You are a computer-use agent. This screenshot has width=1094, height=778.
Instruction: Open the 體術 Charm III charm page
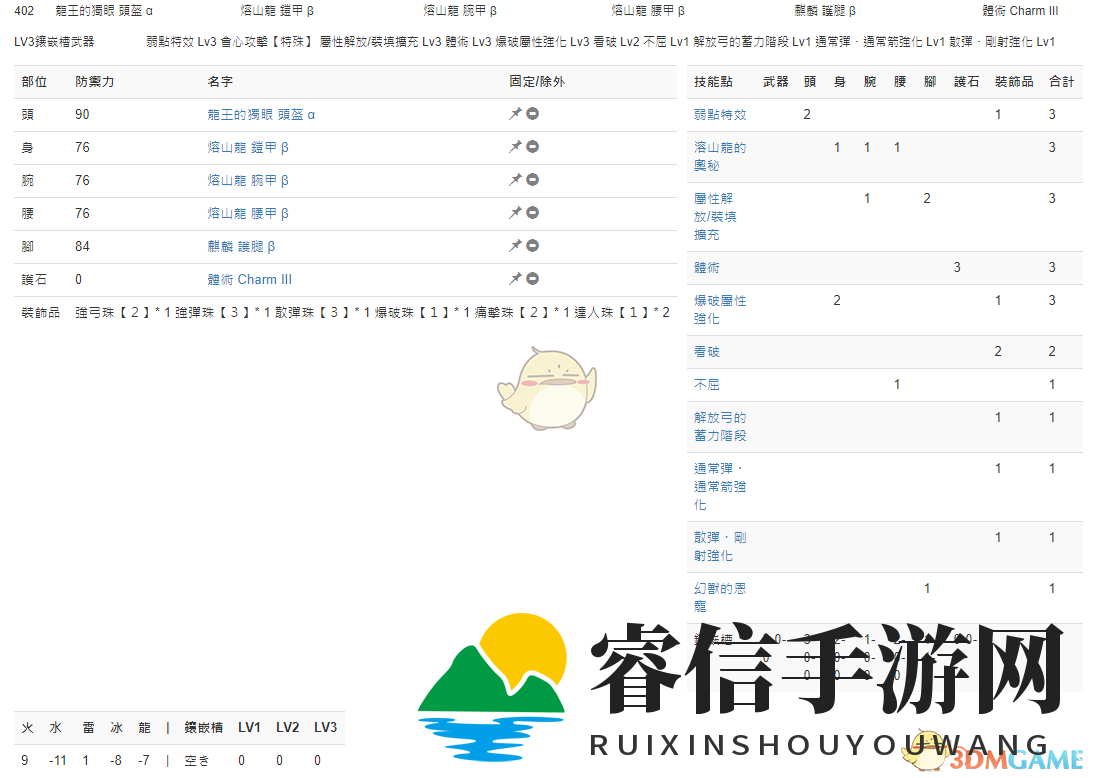(249, 279)
